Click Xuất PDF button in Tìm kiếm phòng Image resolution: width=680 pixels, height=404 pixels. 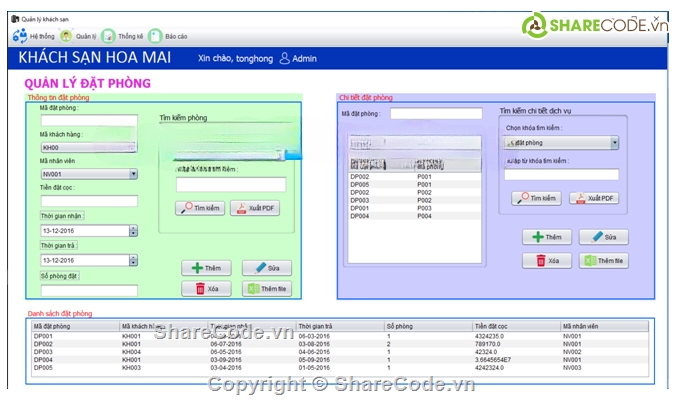[255, 208]
